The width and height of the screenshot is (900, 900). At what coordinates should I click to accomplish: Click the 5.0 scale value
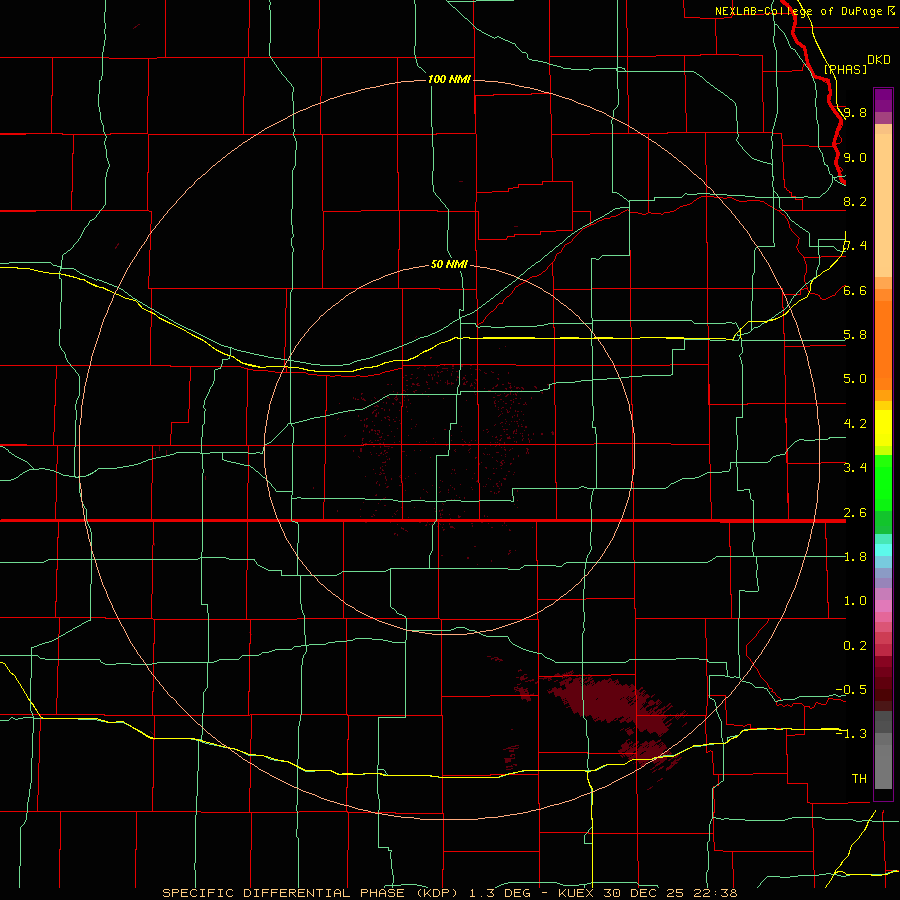[x=855, y=379]
